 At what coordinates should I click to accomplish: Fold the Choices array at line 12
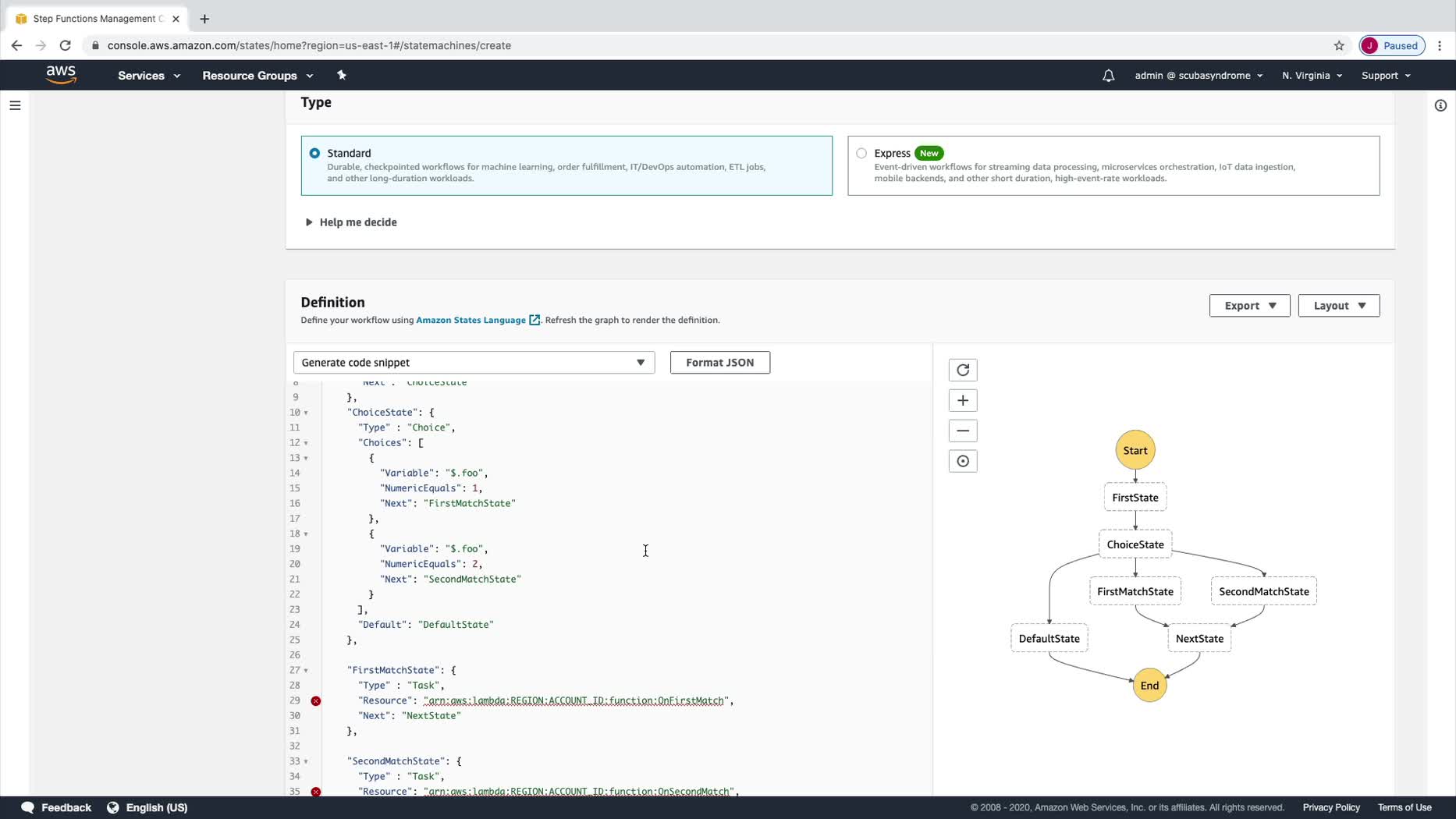pyautogui.click(x=306, y=443)
